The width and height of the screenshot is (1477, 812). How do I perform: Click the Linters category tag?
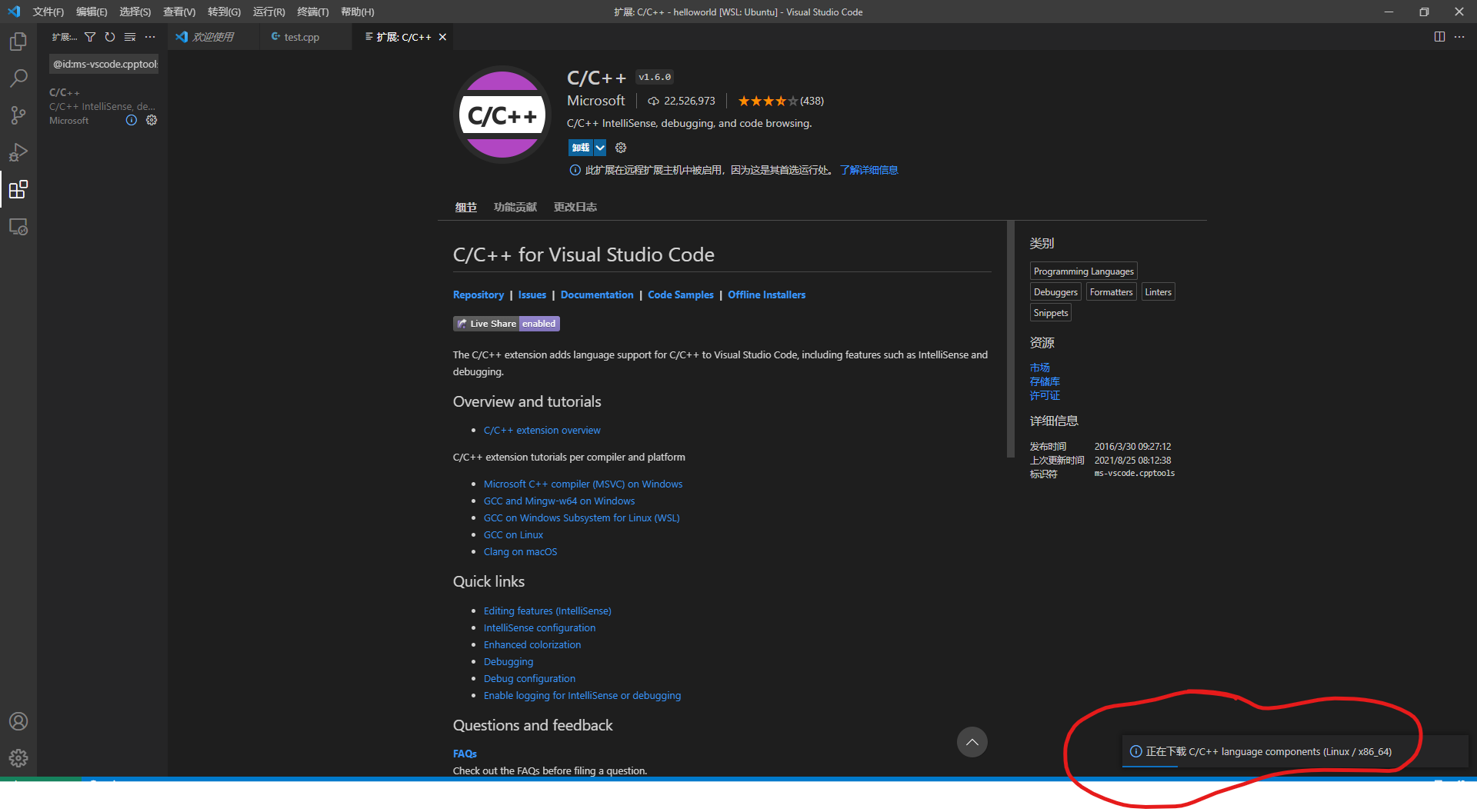tap(1158, 292)
